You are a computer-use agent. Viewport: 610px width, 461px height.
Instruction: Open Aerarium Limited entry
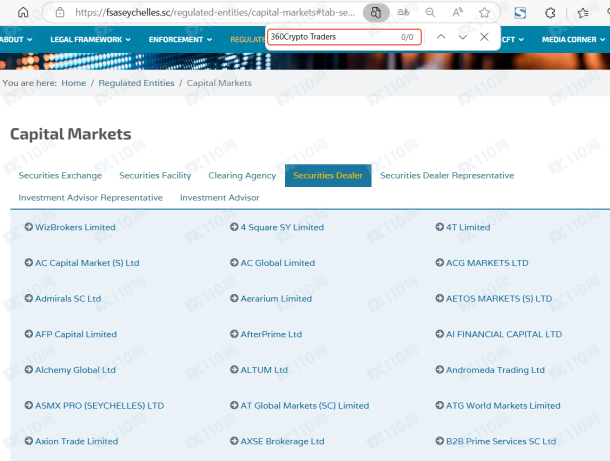(276, 299)
